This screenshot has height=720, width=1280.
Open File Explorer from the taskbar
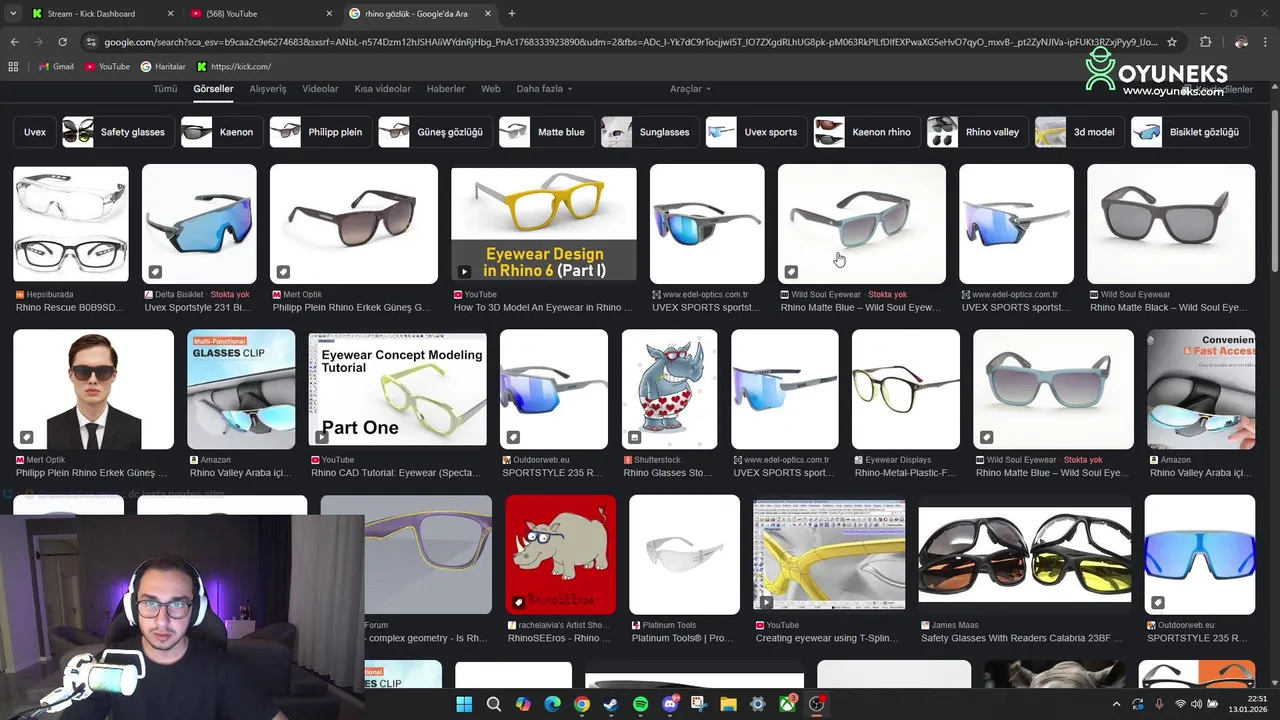coord(729,704)
